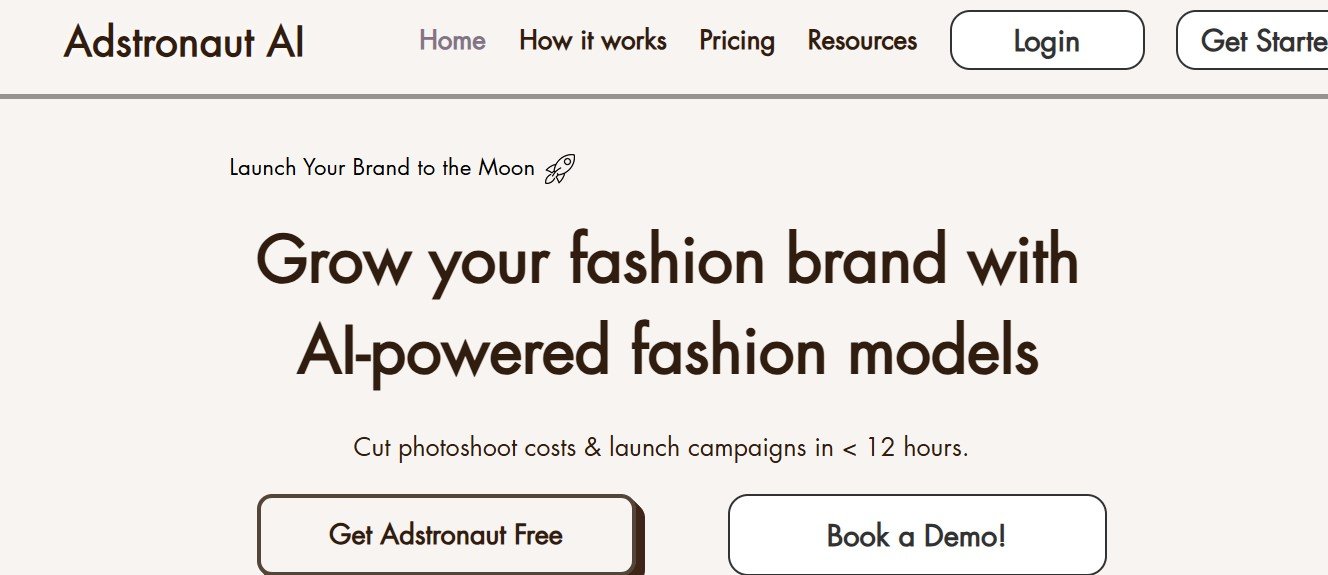Click the rocket icon beside the tagline

pyautogui.click(x=559, y=169)
